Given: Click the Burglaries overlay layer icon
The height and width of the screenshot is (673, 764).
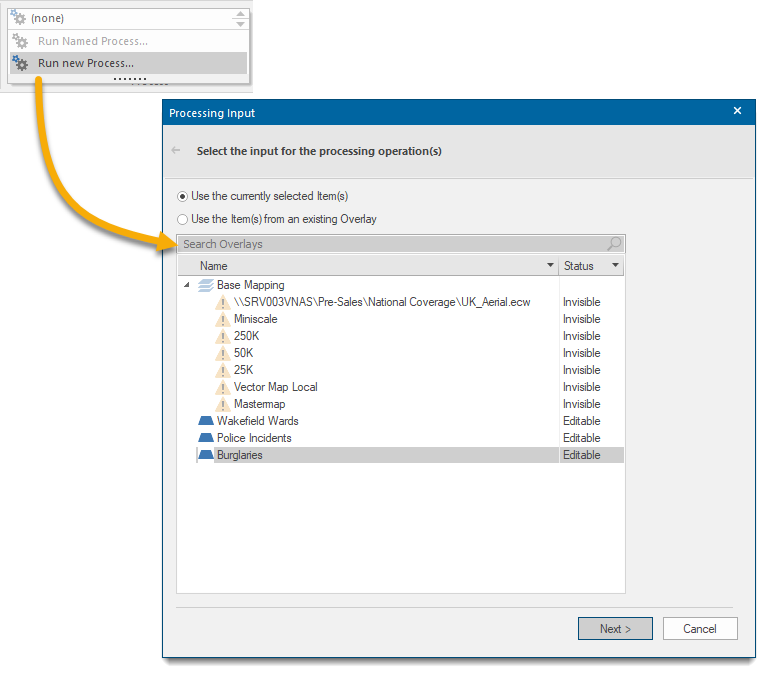Looking at the screenshot, I should pos(206,455).
